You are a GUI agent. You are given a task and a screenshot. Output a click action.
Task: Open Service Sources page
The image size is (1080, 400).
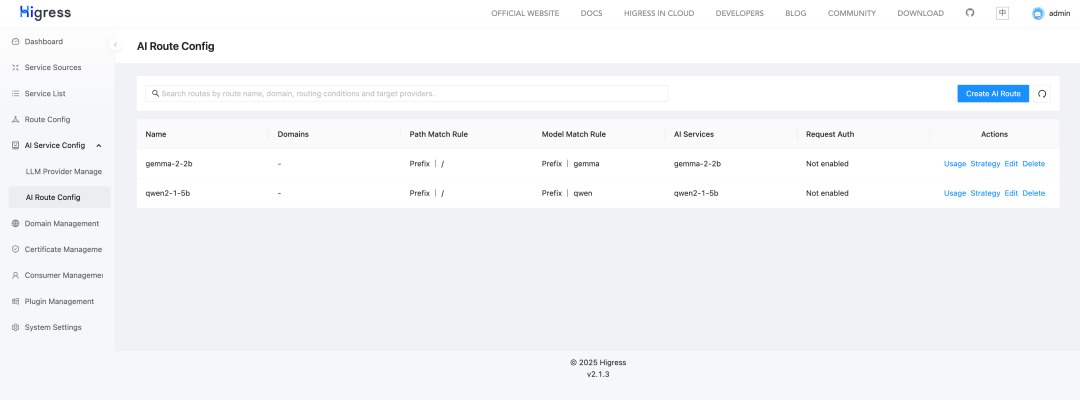click(55, 67)
